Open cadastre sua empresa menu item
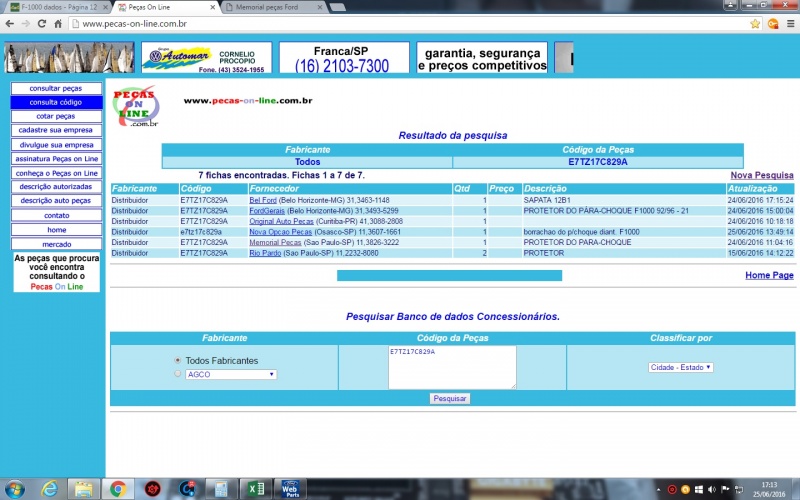The image size is (800, 500). [x=56, y=130]
